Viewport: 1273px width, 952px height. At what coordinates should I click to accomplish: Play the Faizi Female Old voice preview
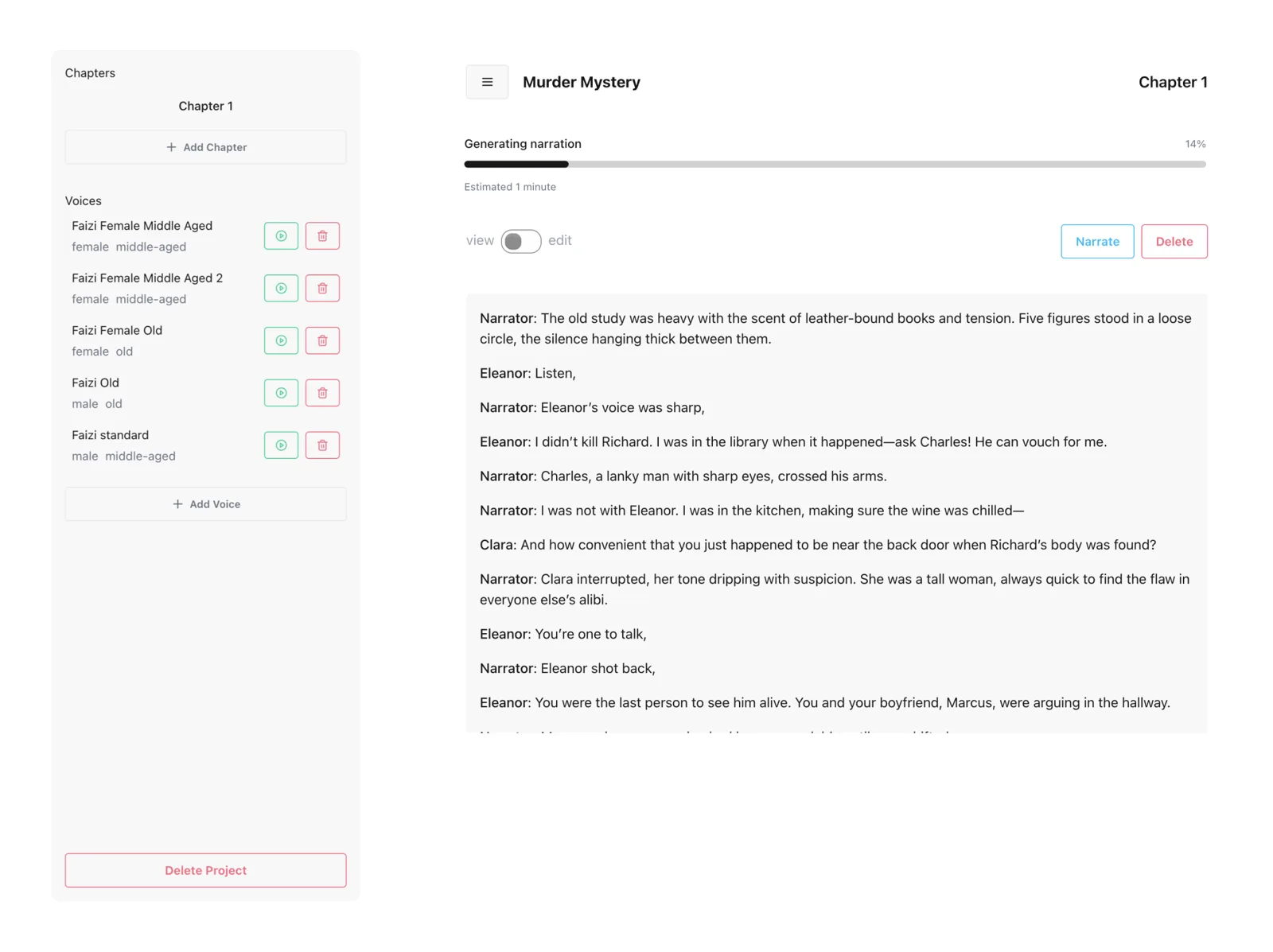(x=281, y=340)
